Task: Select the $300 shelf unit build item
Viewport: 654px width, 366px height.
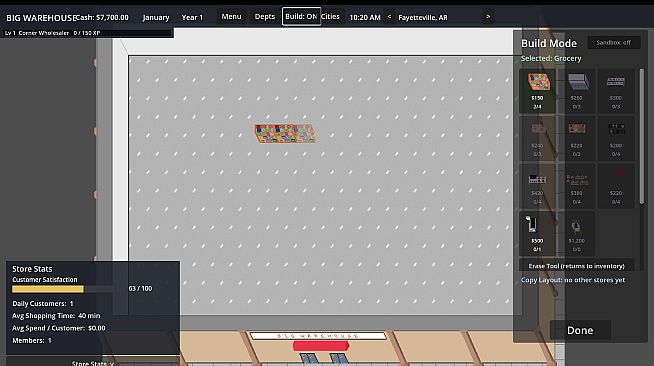Action: point(616,91)
